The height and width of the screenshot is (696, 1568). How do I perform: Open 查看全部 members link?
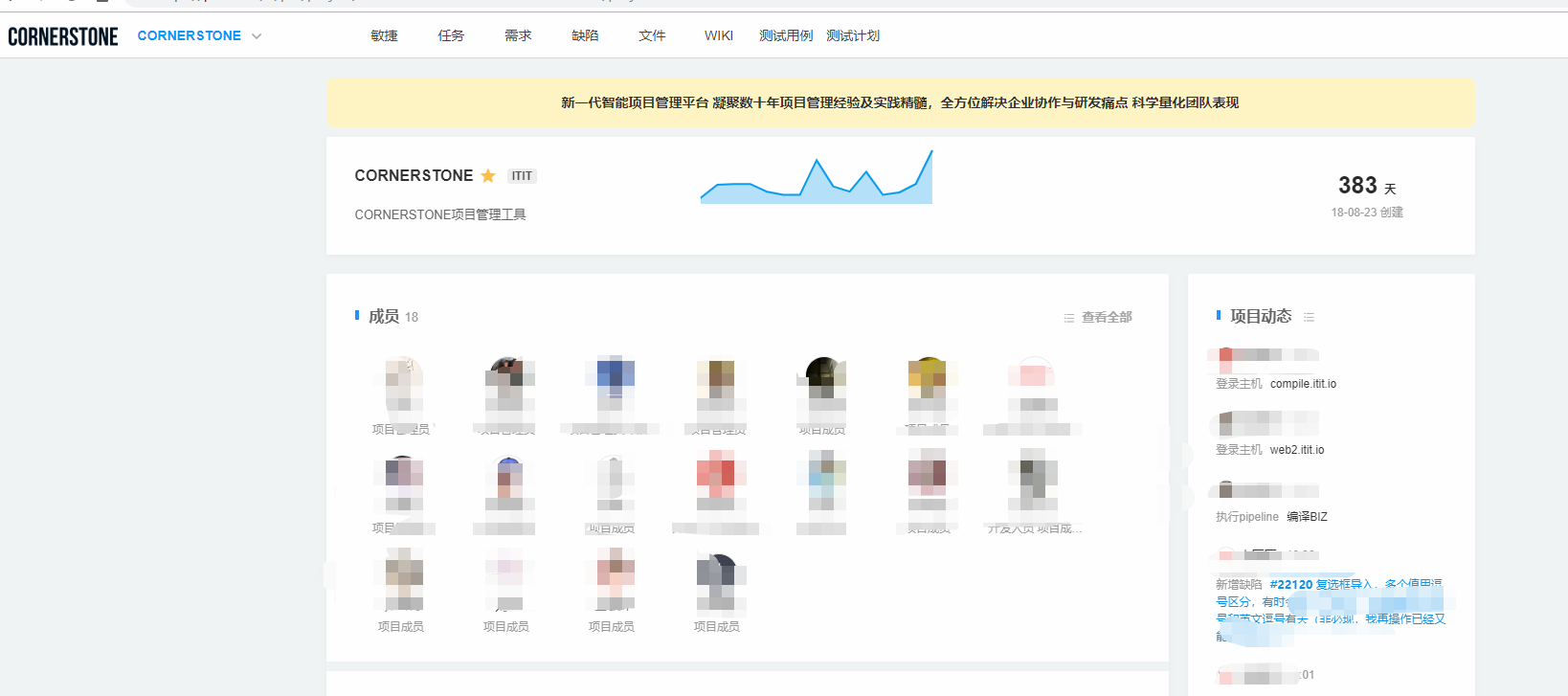coord(1107,317)
